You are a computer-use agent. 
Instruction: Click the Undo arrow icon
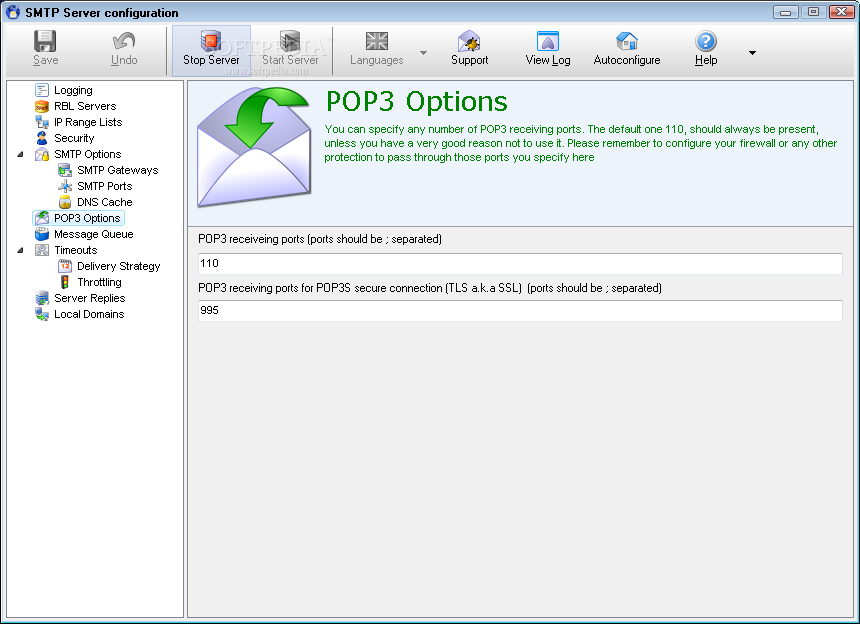coord(124,41)
